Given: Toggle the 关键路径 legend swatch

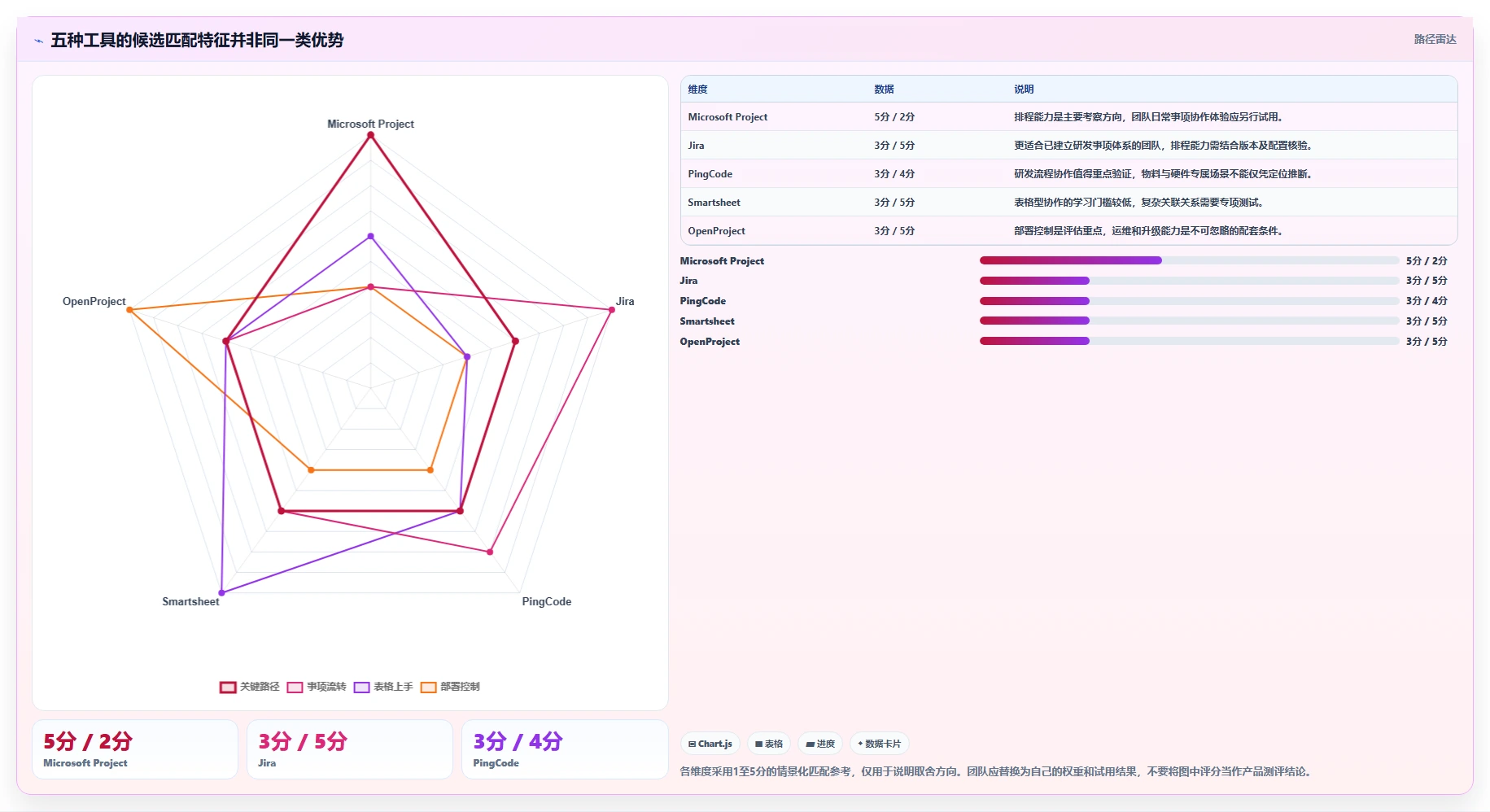Looking at the screenshot, I should pyautogui.click(x=228, y=688).
